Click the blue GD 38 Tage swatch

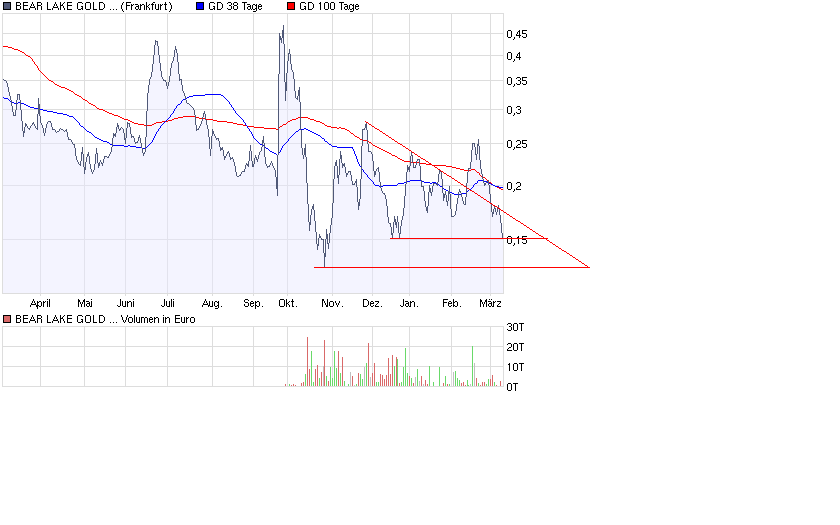(x=200, y=6)
